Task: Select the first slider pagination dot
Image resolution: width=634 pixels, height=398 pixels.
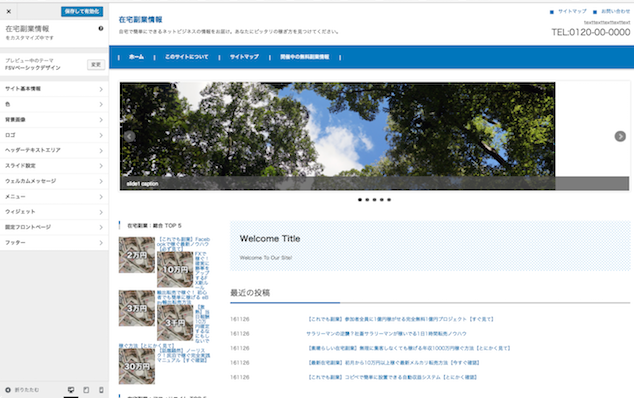Action: [360, 200]
